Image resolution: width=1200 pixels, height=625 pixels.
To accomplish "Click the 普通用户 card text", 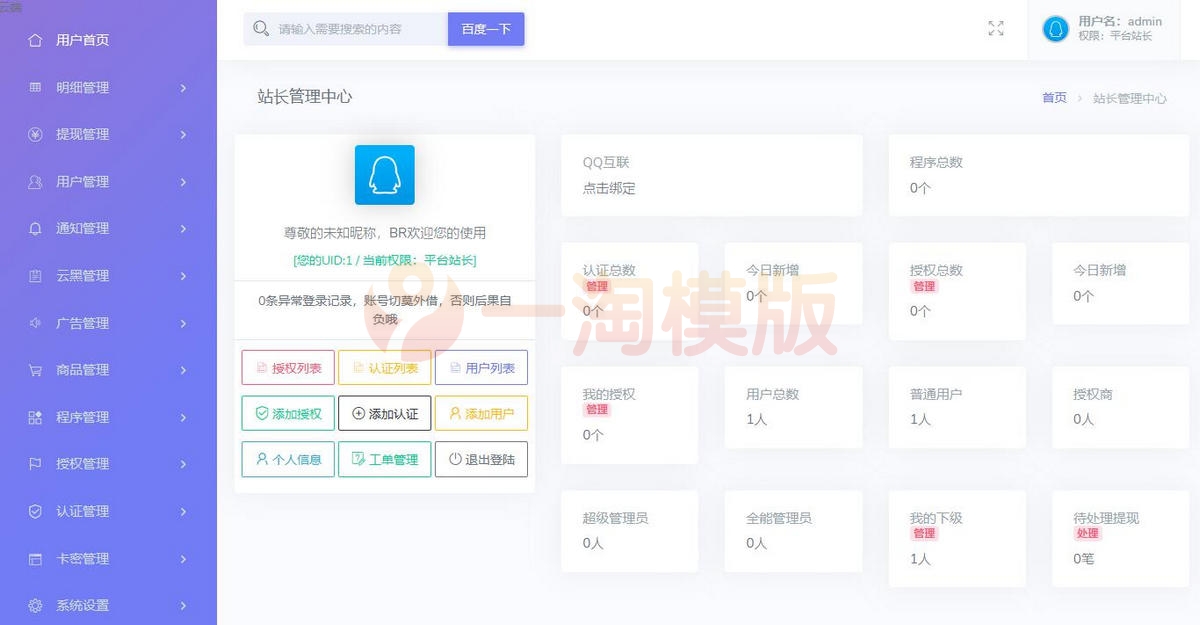I will click(x=936, y=394).
